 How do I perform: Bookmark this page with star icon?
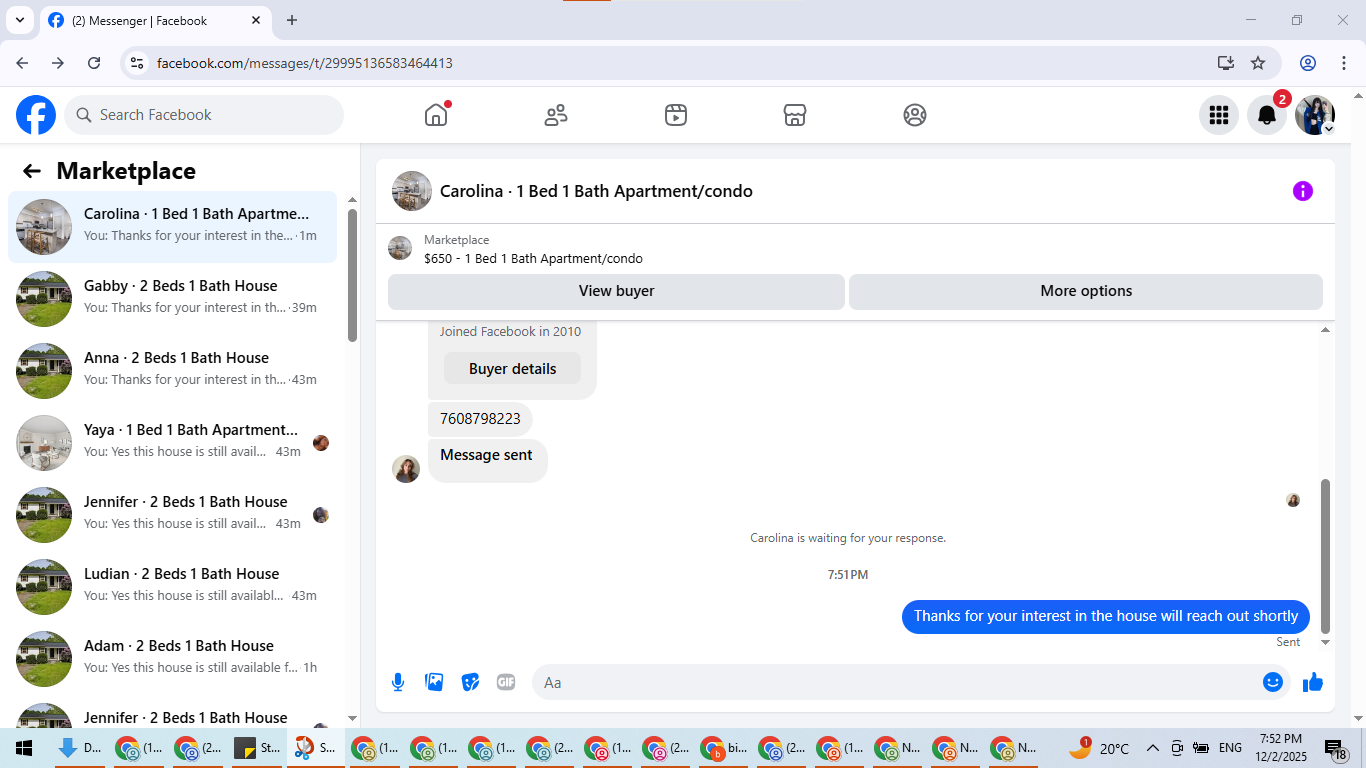1258,63
